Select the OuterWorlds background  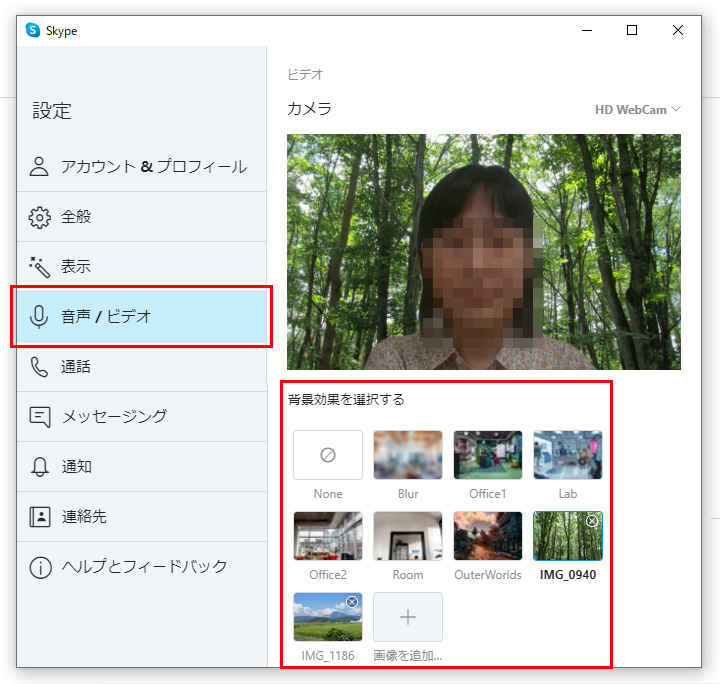click(488, 536)
